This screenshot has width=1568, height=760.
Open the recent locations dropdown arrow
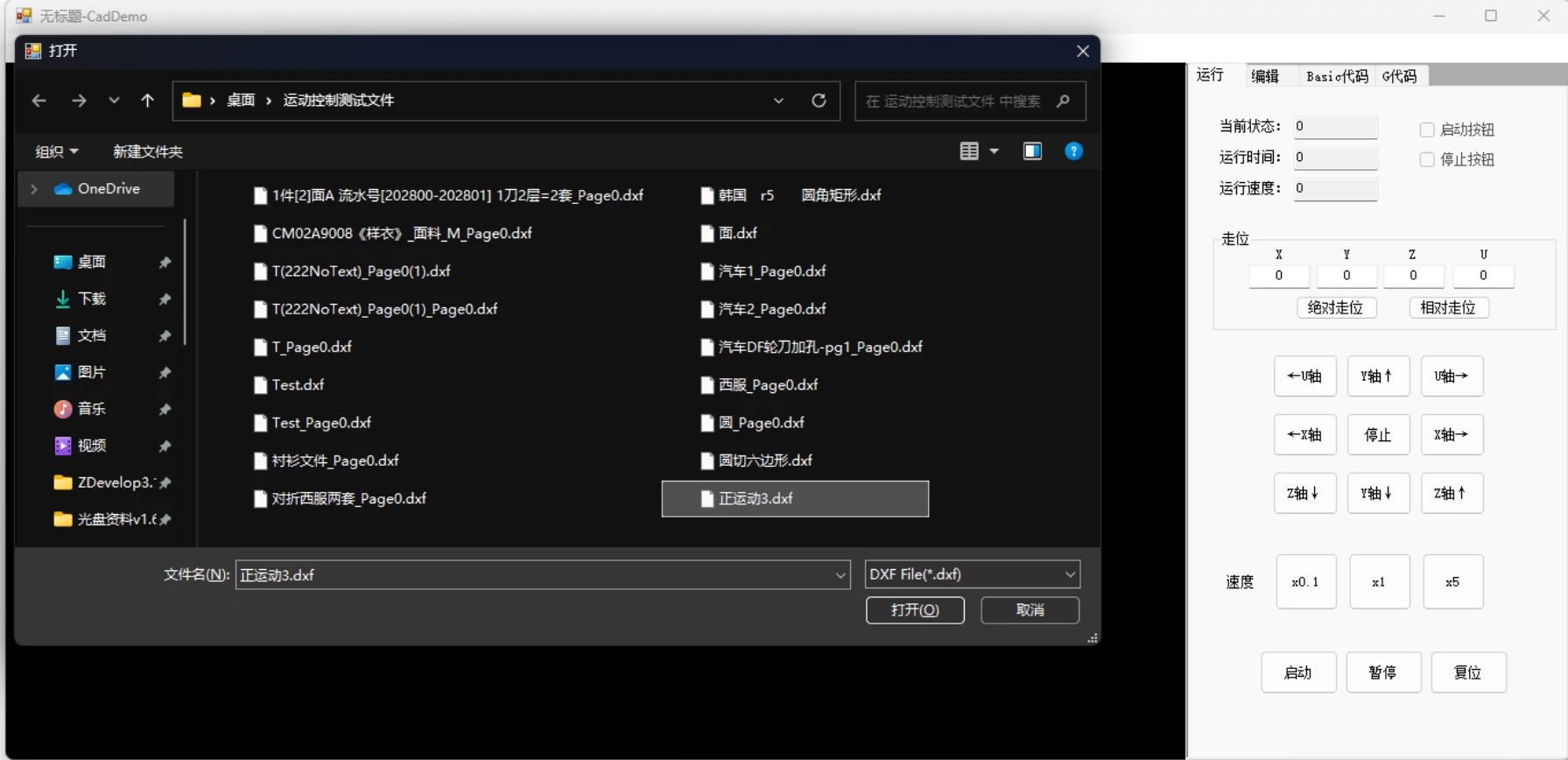(x=114, y=101)
